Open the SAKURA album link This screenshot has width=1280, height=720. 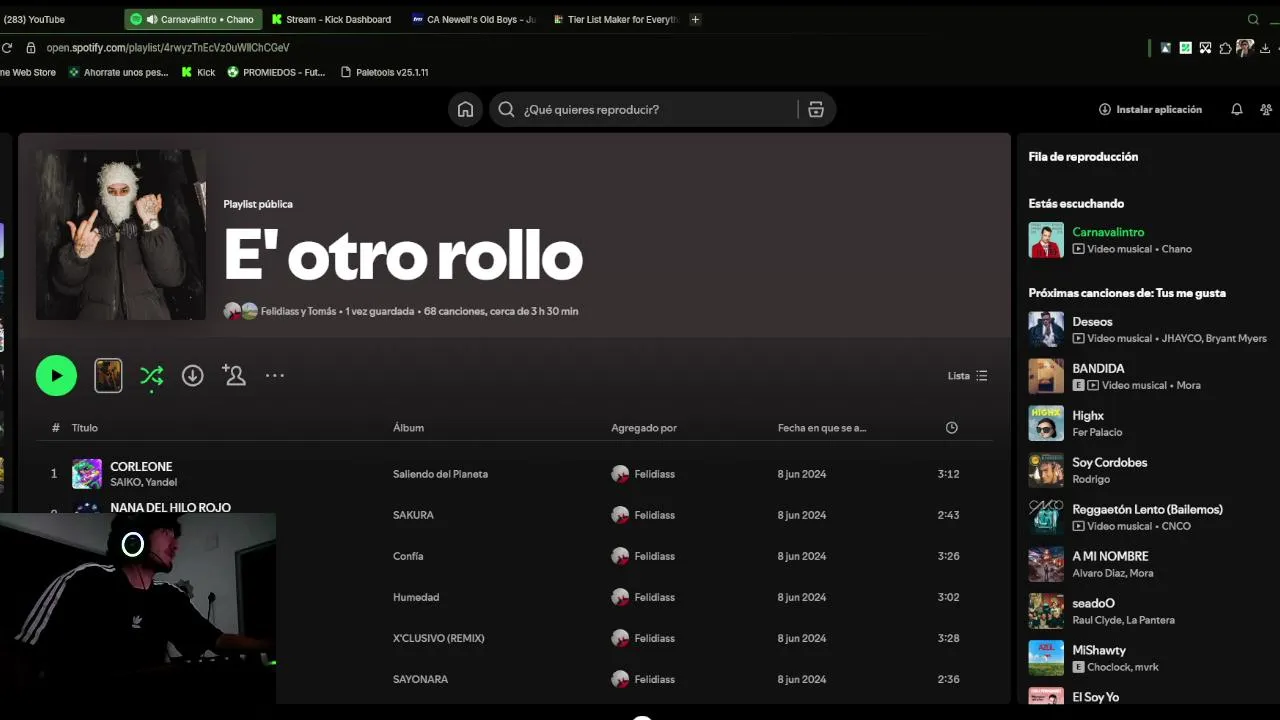point(413,515)
